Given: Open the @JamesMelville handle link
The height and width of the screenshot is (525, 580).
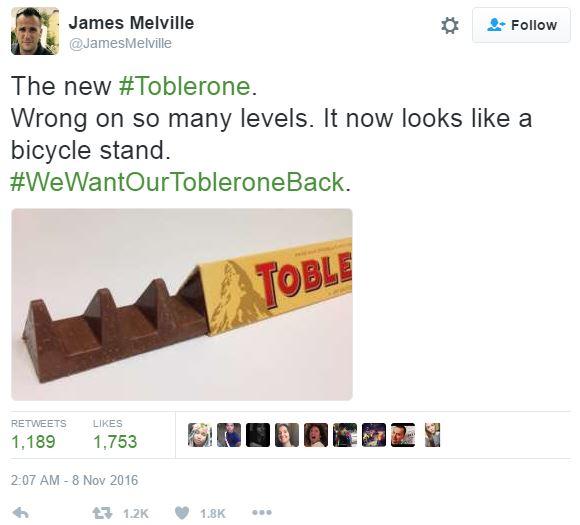Looking at the screenshot, I should [x=121, y=43].
